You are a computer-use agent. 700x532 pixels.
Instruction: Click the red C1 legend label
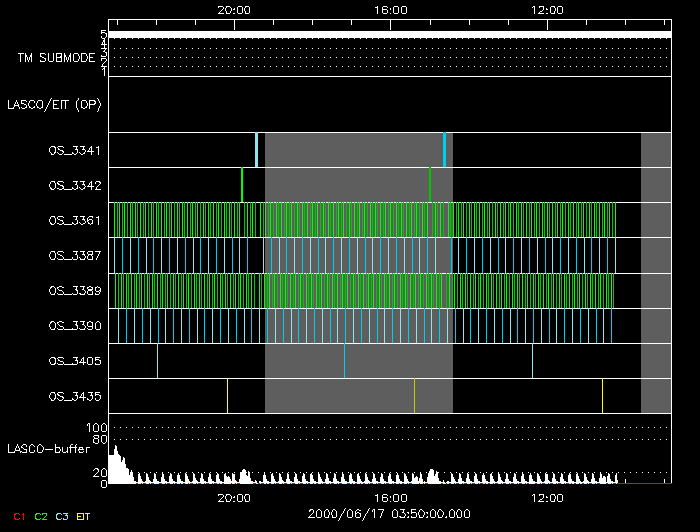(19, 516)
